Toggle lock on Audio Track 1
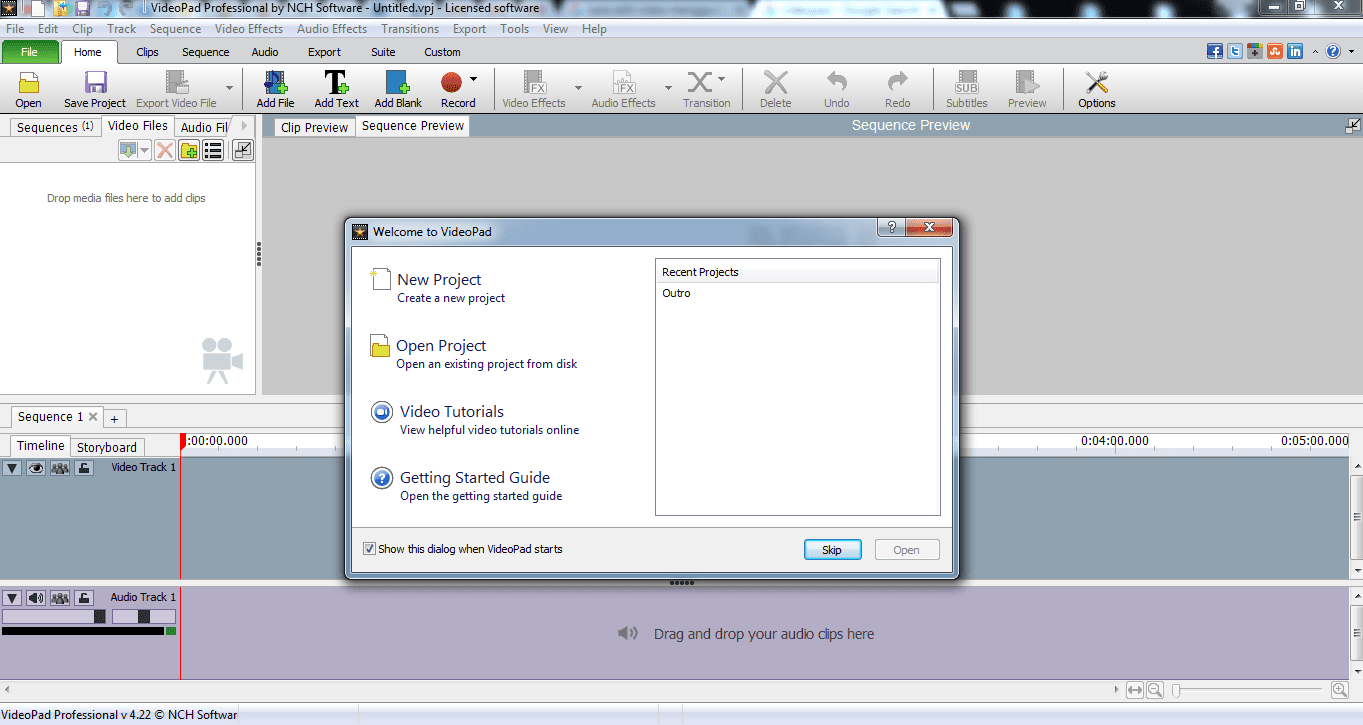Viewport: 1363px width, 725px height. [x=84, y=598]
